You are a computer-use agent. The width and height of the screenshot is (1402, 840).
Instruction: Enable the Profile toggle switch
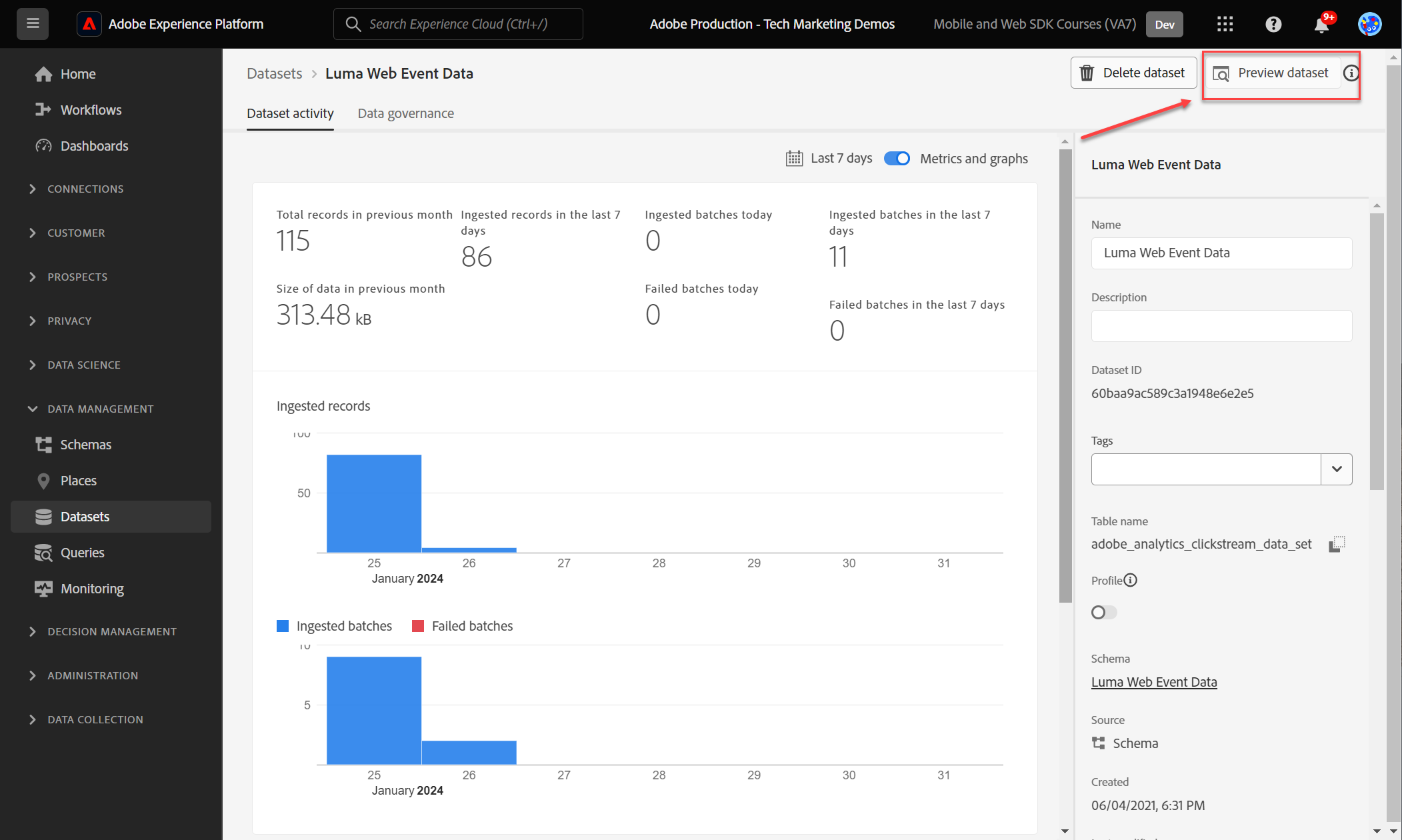pos(1103,612)
